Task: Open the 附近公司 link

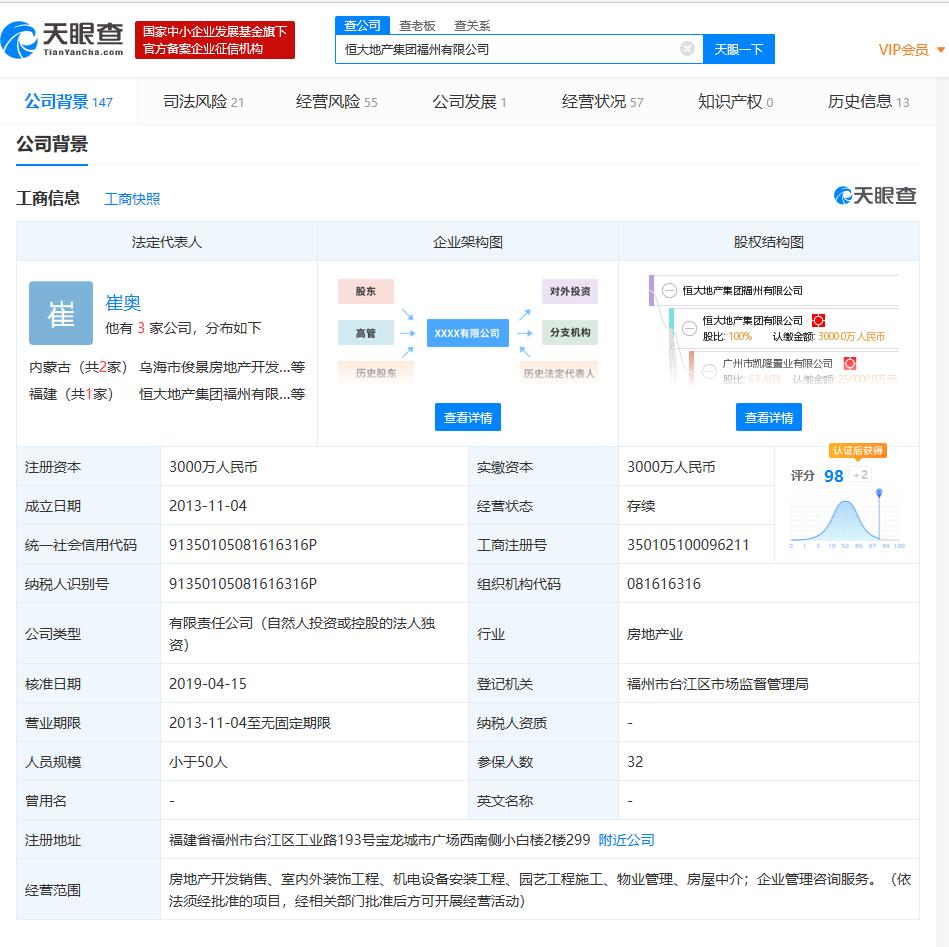Action: coord(626,840)
